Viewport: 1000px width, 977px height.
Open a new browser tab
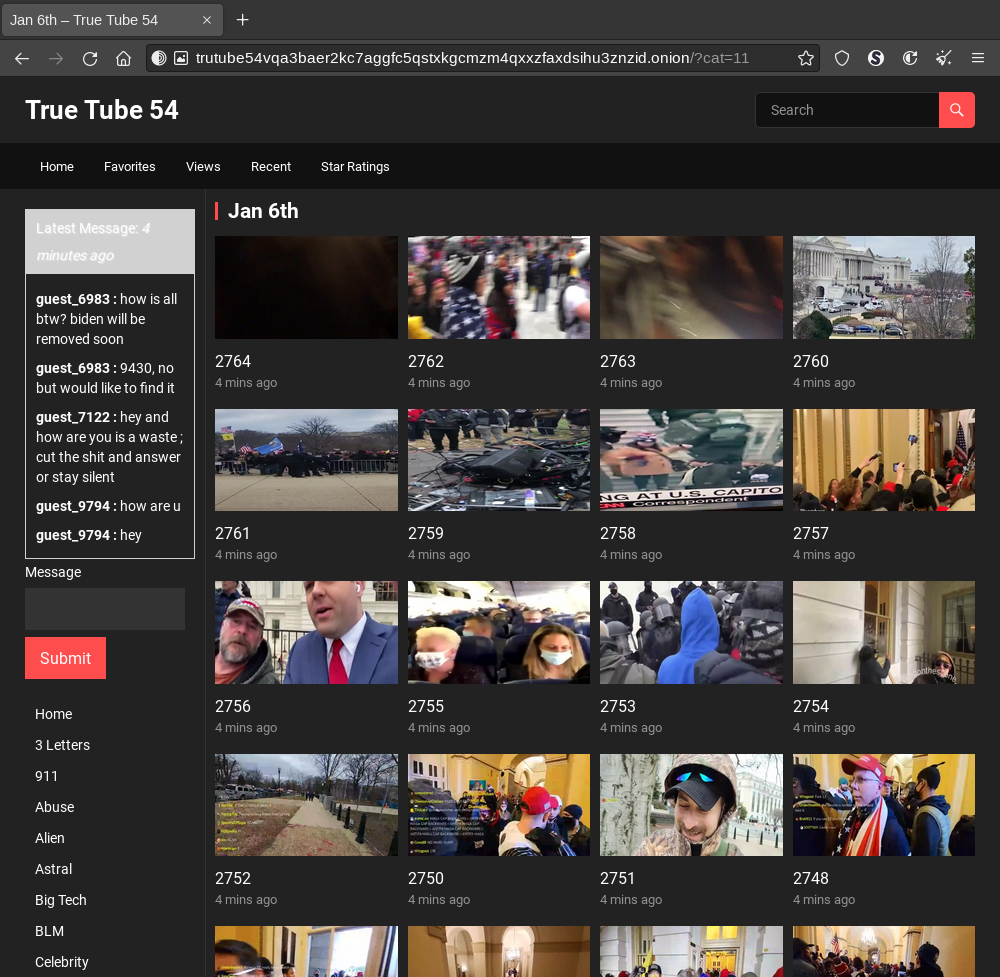click(x=242, y=20)
